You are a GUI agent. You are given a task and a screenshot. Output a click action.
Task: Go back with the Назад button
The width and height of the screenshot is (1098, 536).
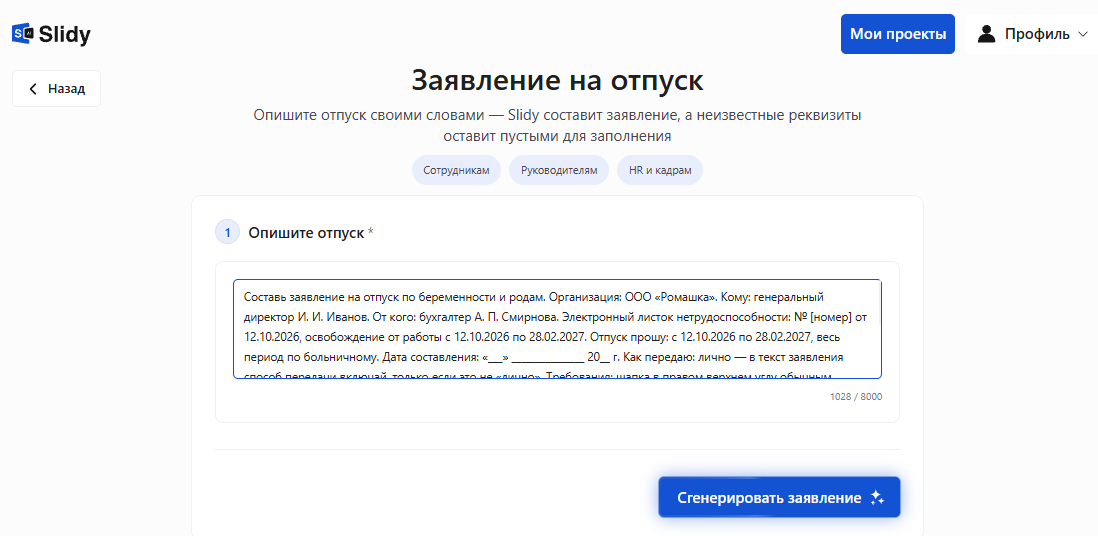point(56,88)
